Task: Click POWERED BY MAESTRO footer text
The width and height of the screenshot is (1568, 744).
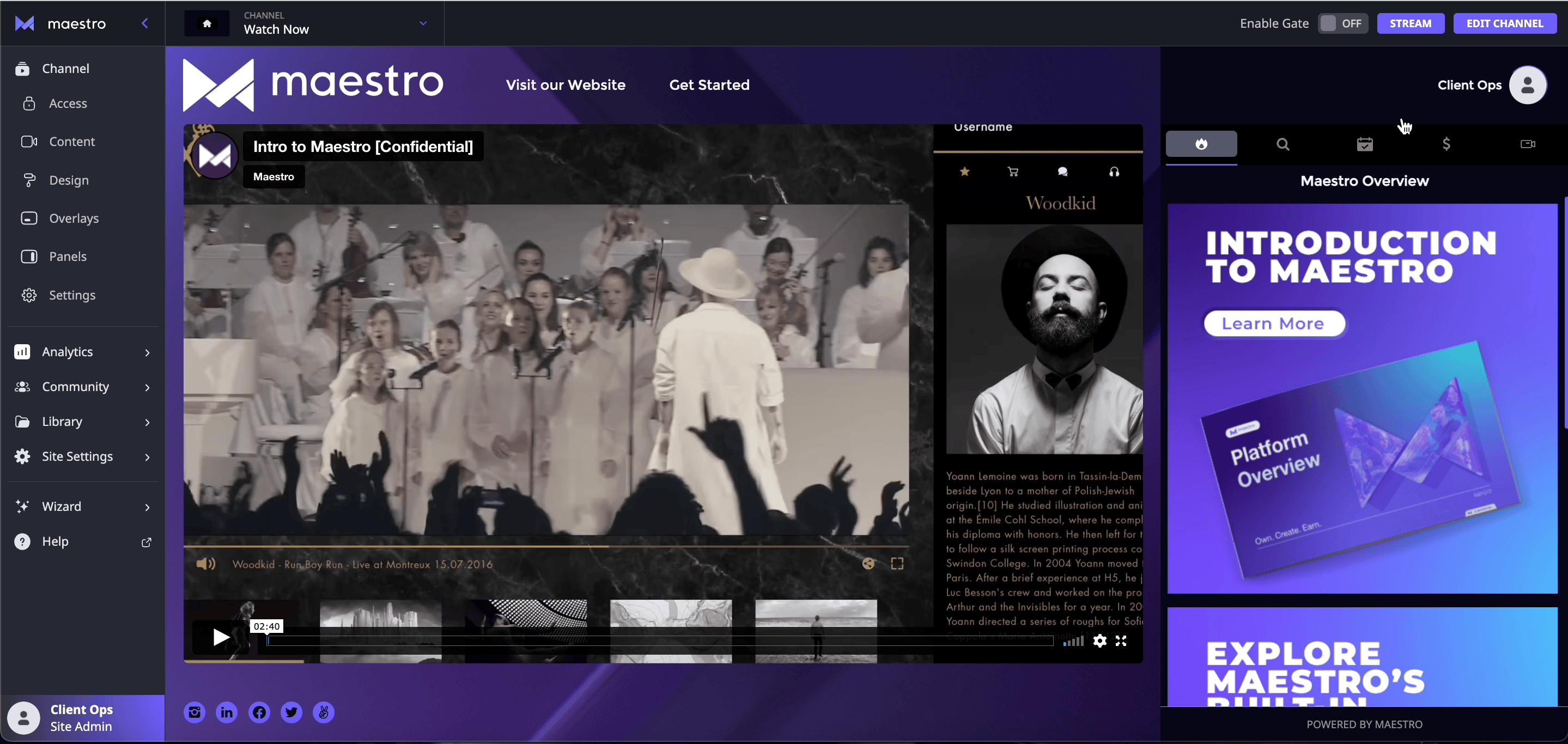Action: pyautogui.click(x=1364, y=724)
